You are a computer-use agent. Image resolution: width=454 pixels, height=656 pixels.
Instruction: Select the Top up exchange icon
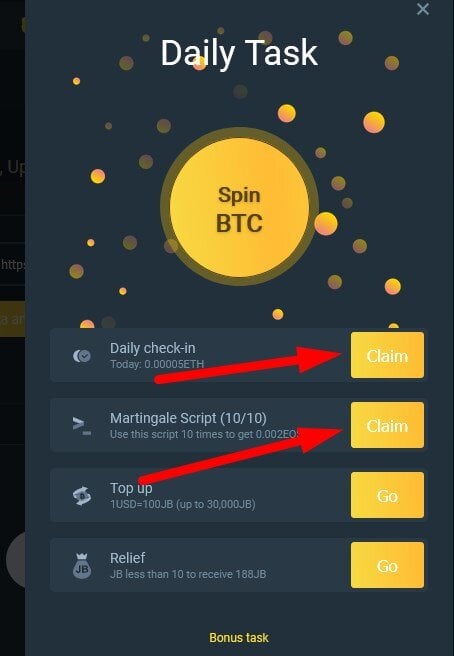(x=82, y=496)
